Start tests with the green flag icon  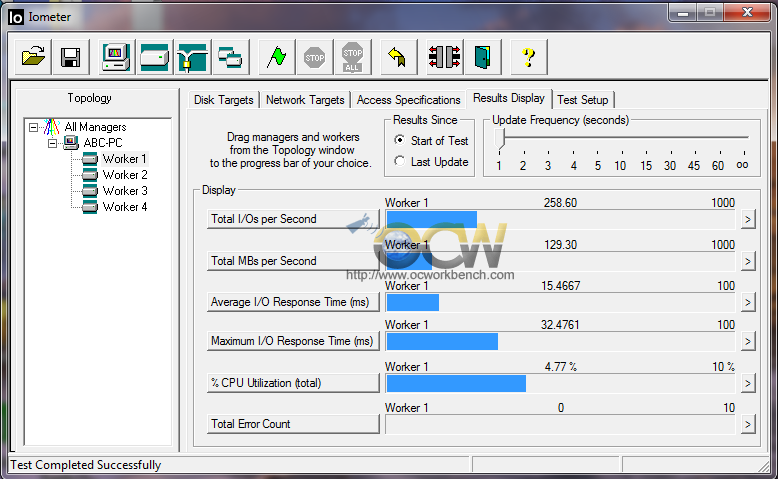pyautogui.click(x=276, y=57)
